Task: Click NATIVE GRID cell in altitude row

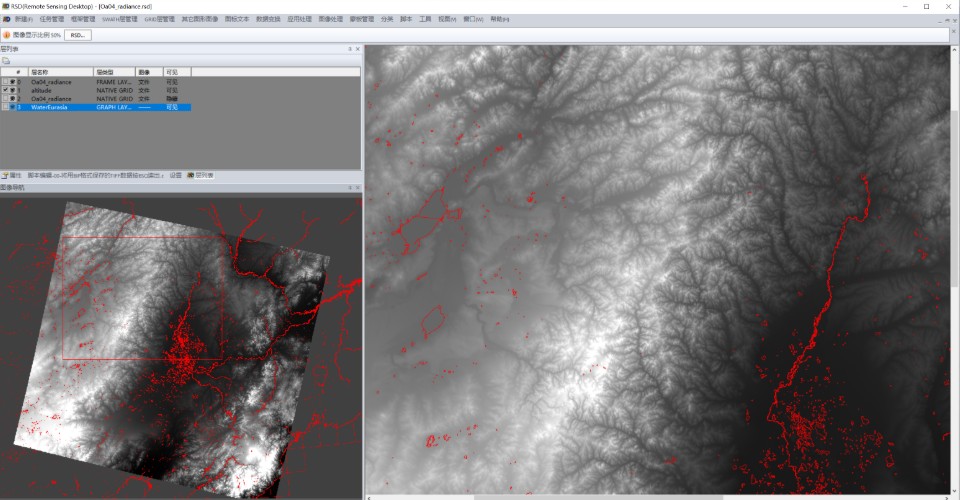Action: pos(114,90)
